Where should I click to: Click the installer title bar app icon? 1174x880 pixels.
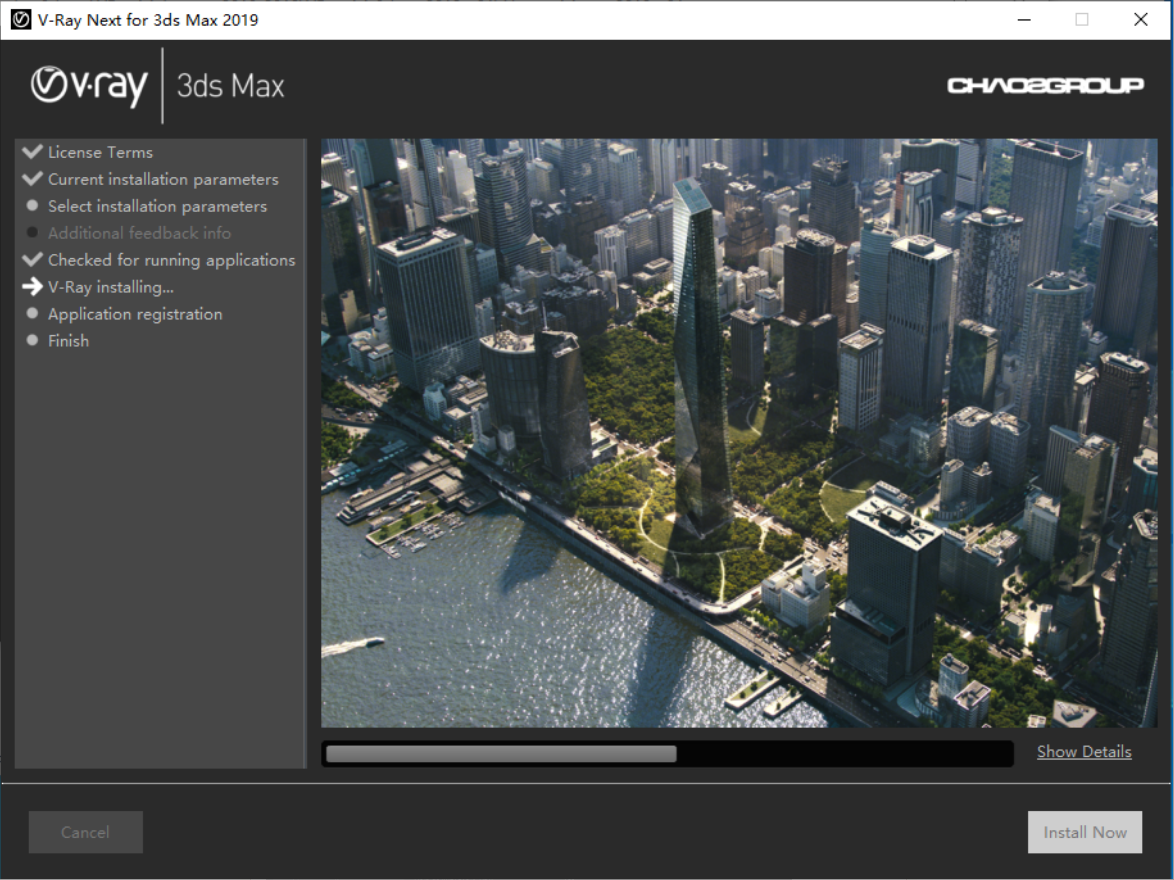tap(21, 19)
